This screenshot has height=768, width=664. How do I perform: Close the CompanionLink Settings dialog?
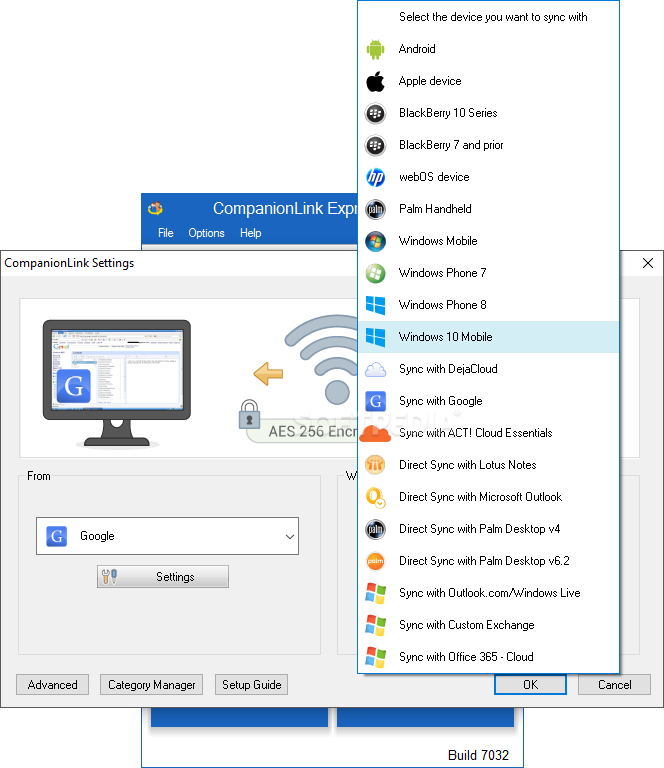pyautogui.click(x=648, y=264)
